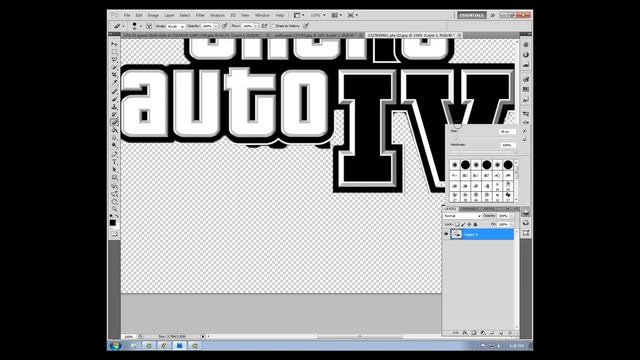Image resolution: width=640 pixels, height=360 pixels.
Task: Toggle lock all for layer
Action: pyautogui.click(x=476, y=224)
